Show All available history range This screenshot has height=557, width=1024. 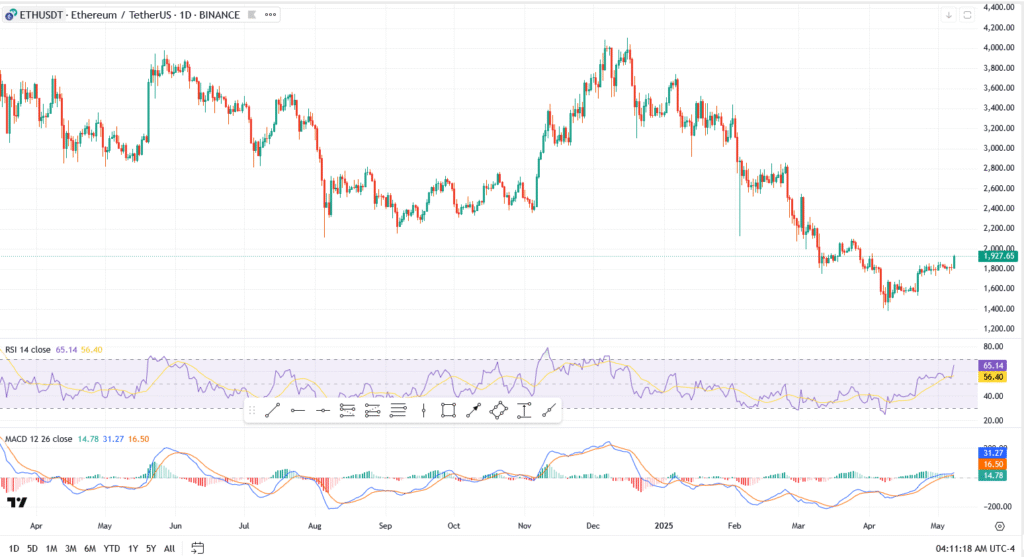coord(169,547)
